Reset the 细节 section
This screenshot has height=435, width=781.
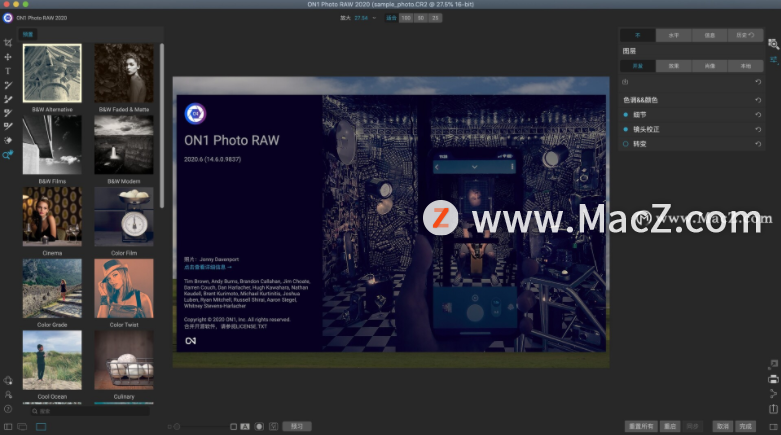(758, 115)
